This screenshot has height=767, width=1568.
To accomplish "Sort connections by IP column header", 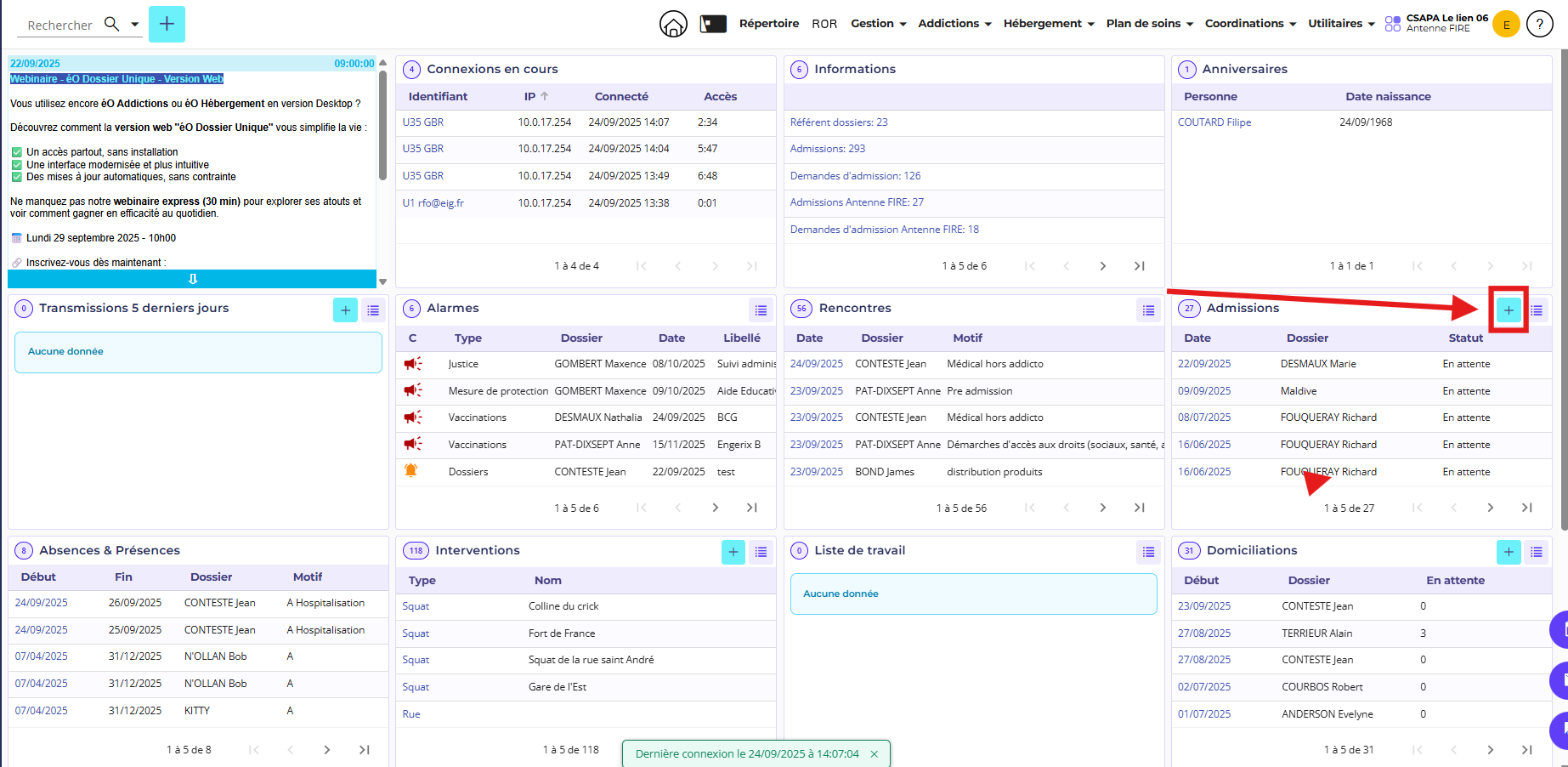I will point(529,96).
